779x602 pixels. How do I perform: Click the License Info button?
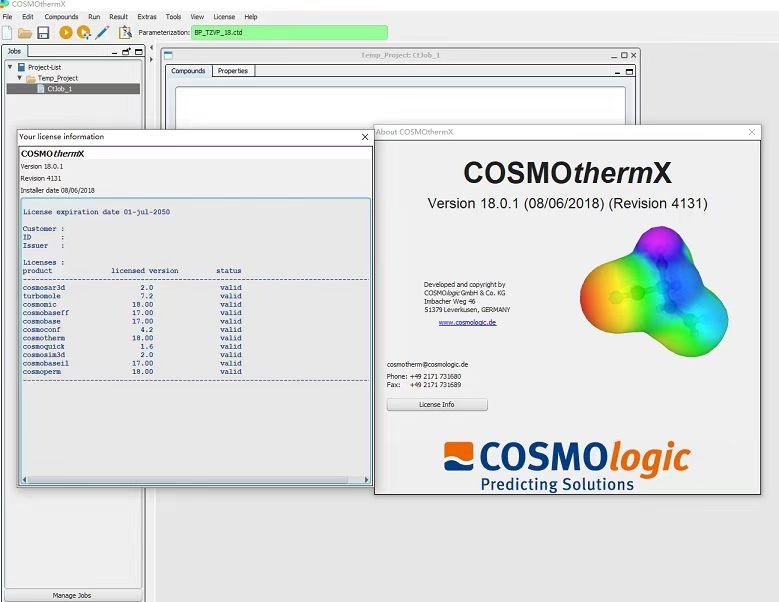click(x=437, y=404)
